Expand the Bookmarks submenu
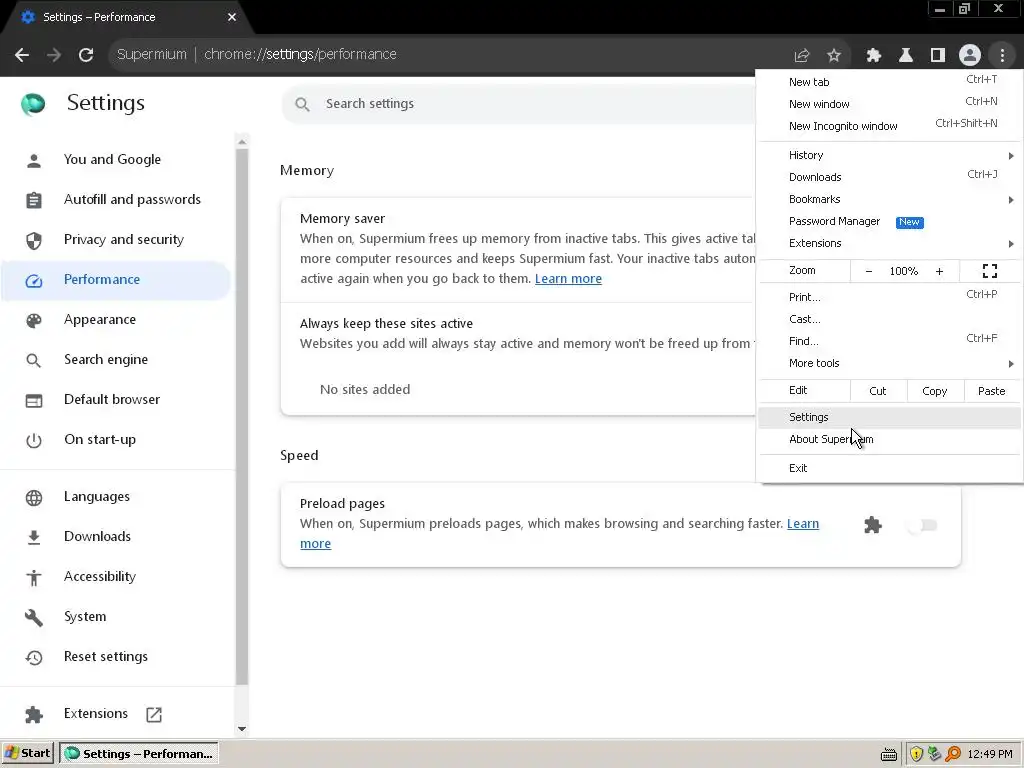1024x768 pixels. 889,199
